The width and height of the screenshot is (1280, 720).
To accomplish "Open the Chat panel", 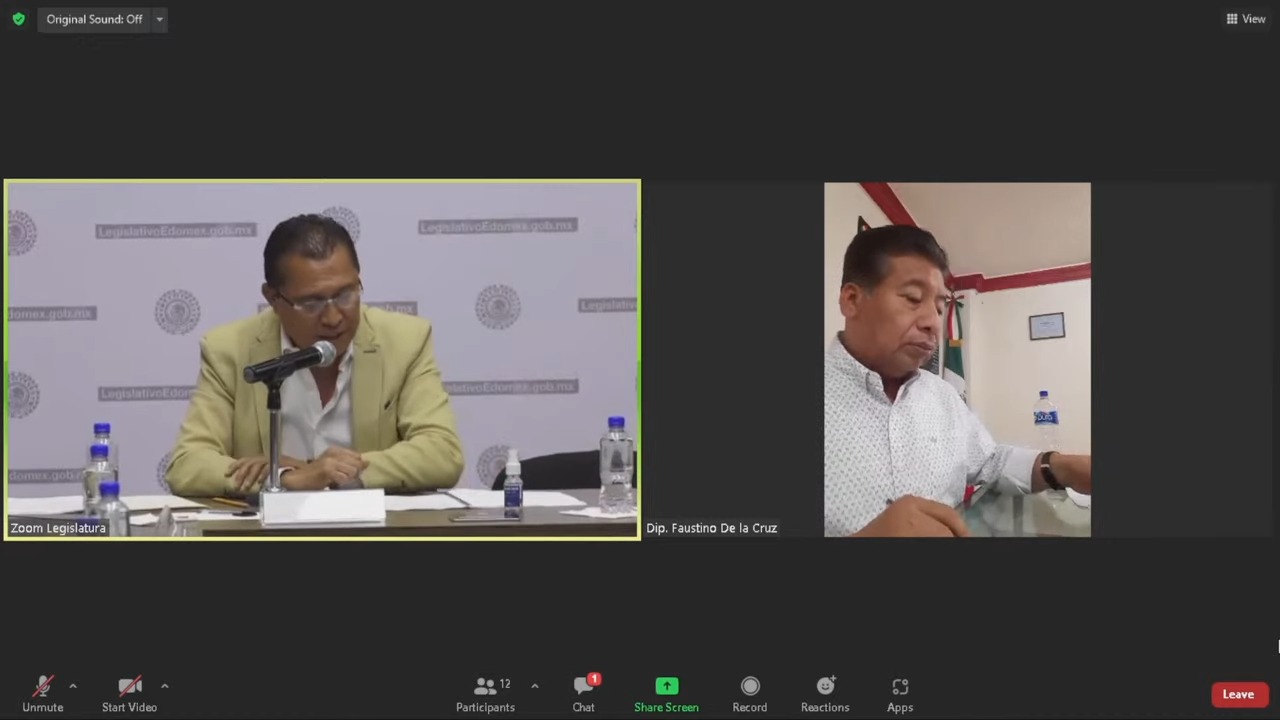I will 583,694.
